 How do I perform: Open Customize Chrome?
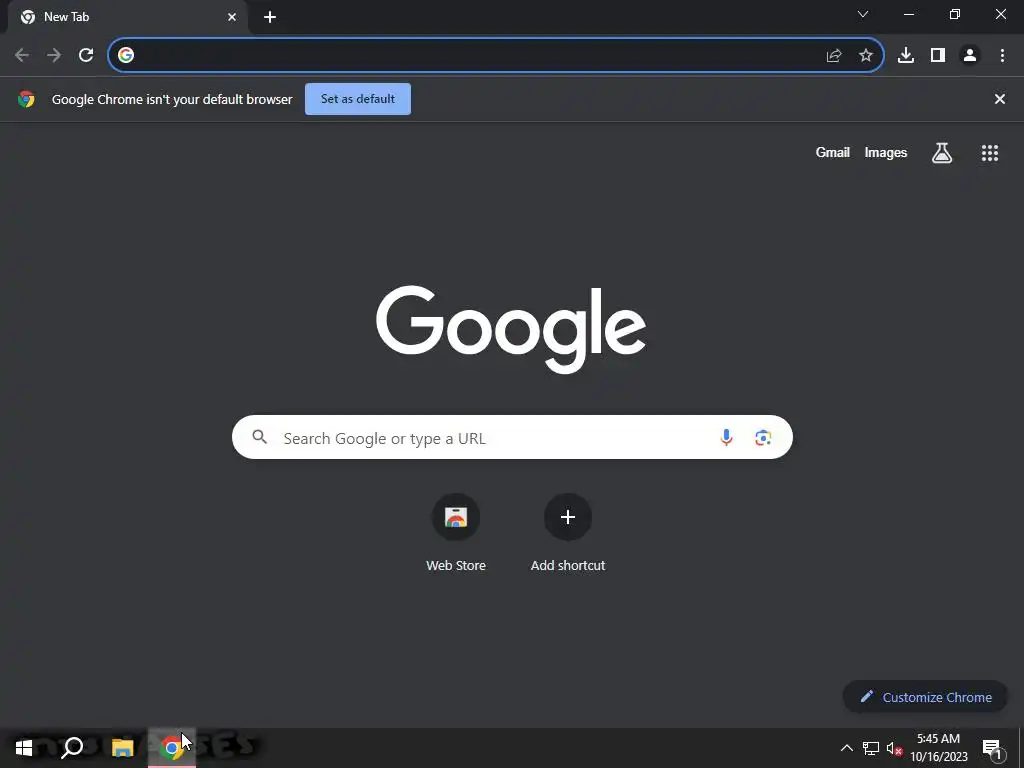[925, 697]
